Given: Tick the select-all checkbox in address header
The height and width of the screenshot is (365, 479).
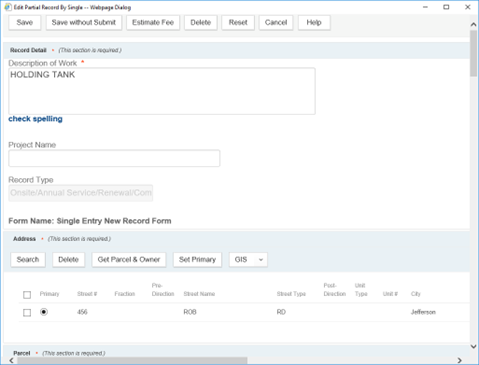Looking at the screenshot, I should 27,295.
